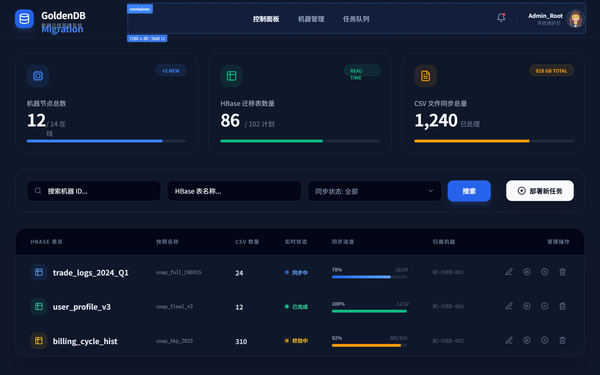Screen dimensions: 600x375
Task: Edit the billing_cycle_hist row
Action: coord(509,340)
